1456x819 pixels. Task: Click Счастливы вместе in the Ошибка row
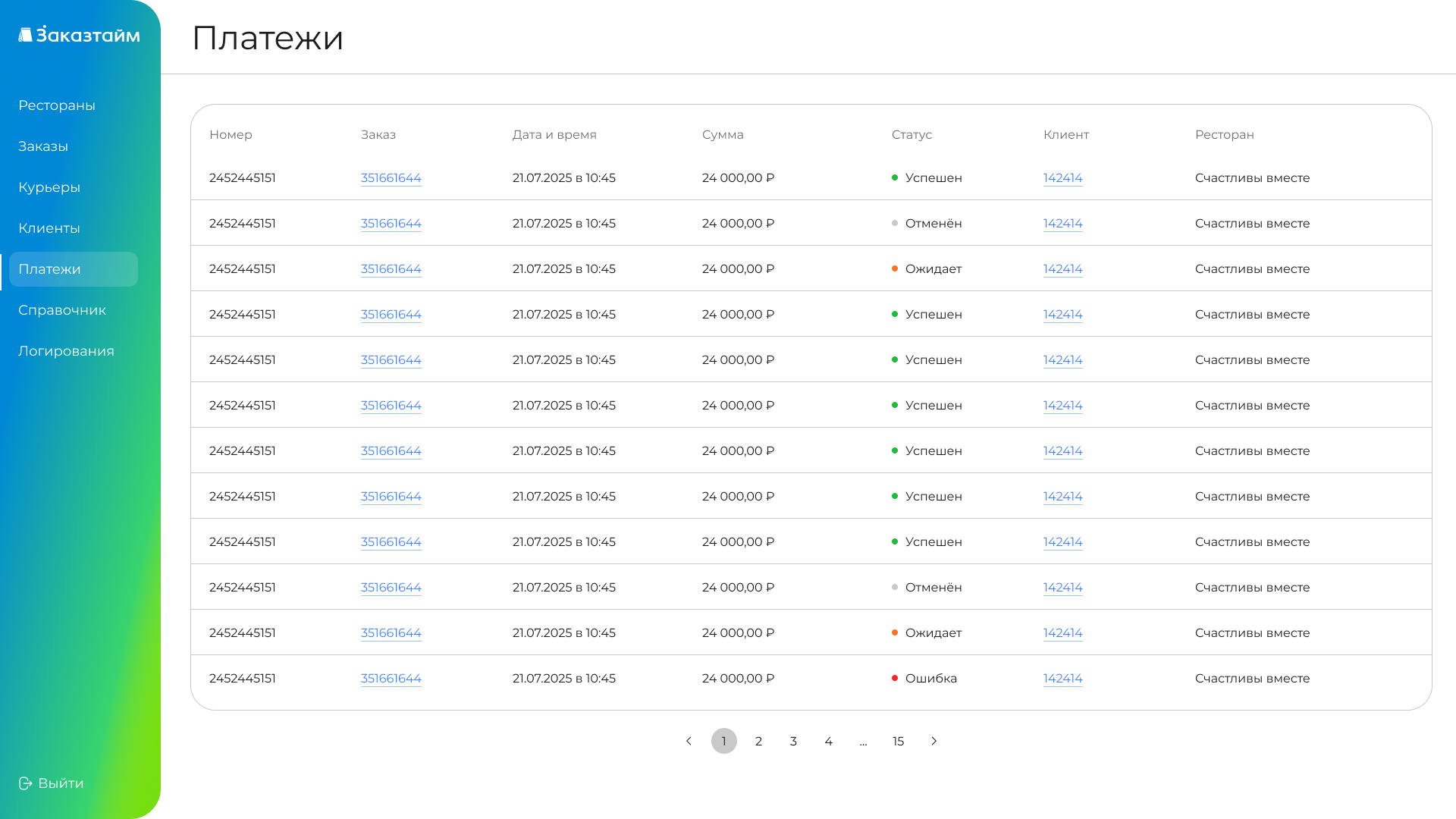(1253, 678)
